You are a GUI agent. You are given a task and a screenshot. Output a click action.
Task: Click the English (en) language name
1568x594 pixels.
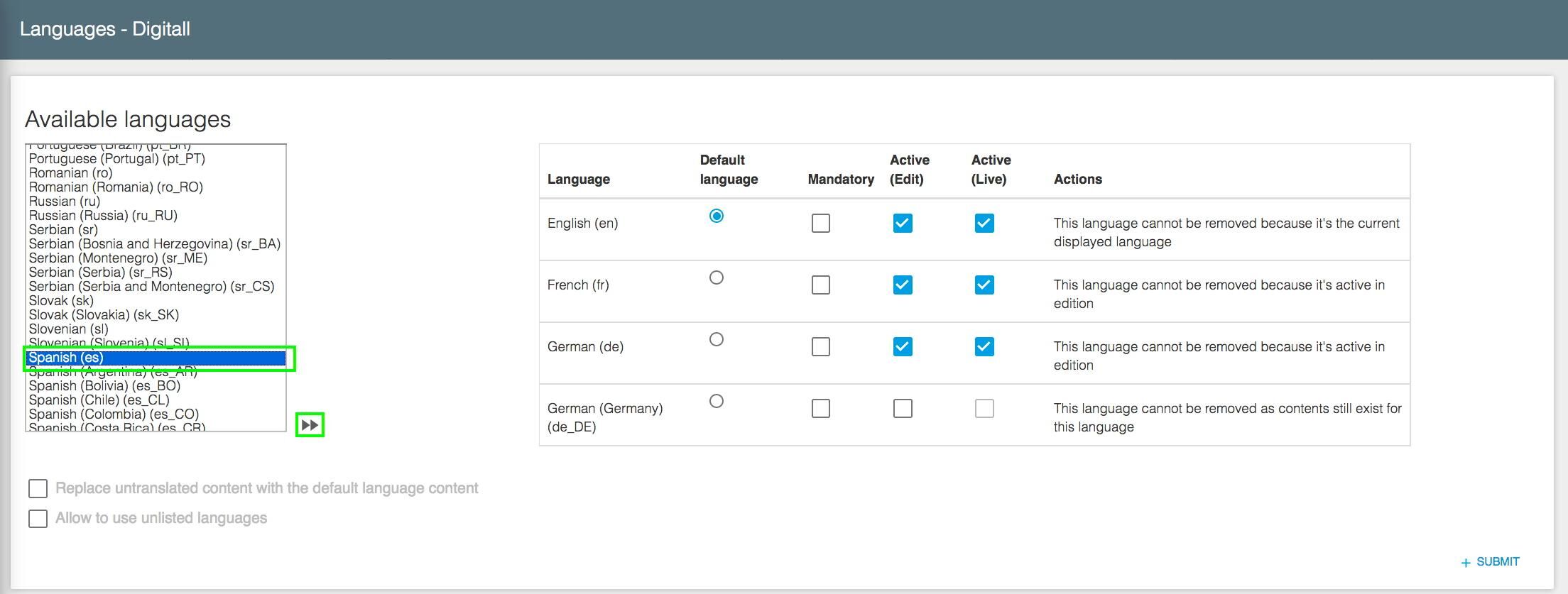tap(582, 223)
